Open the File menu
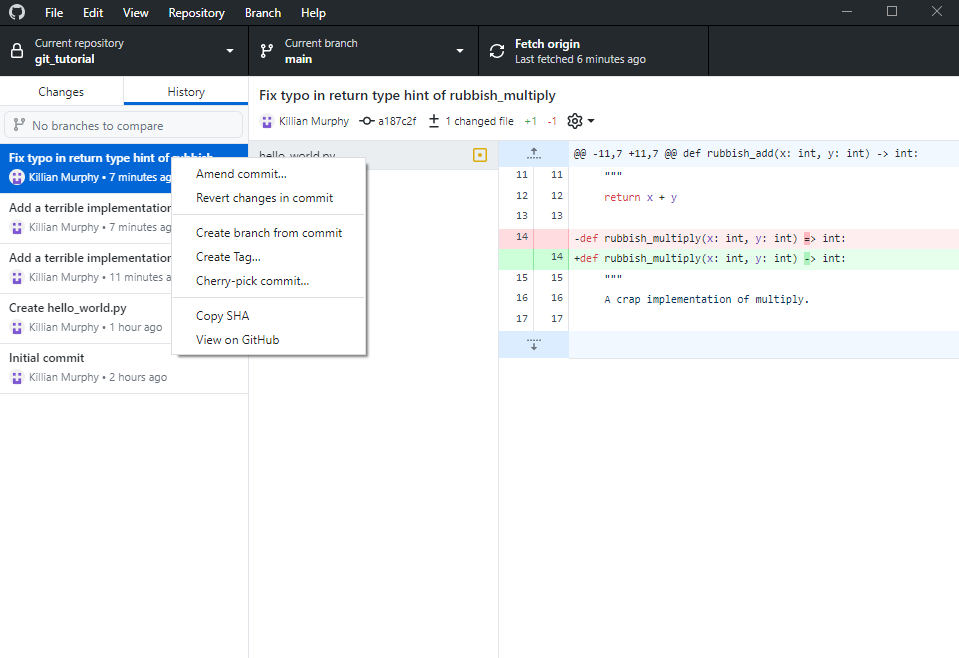This screenshot has height=658, width=959. [54, 13]
